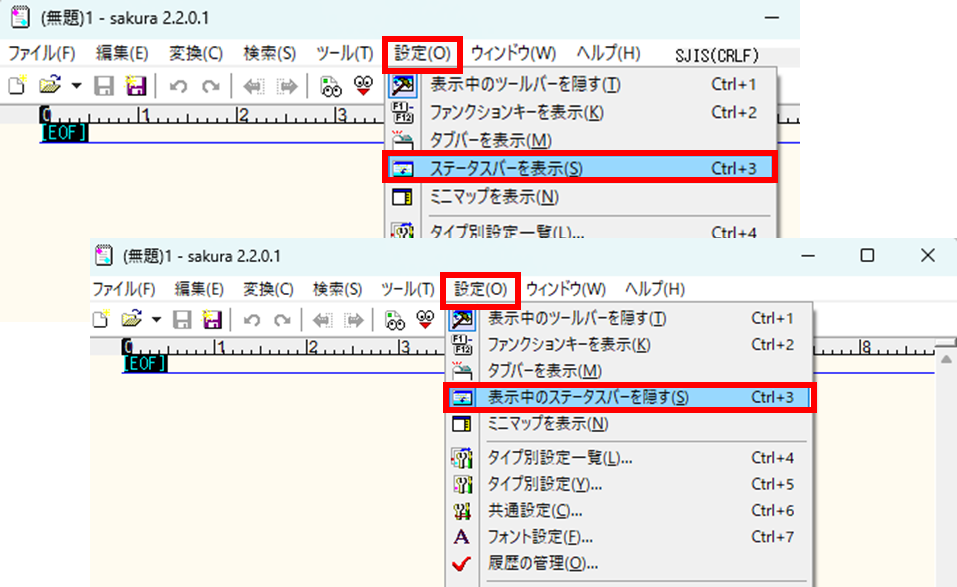957x587 pixels.
Task: Open ウィンドウ(W) menu in lower window
Action: click(x=566, y=289)
